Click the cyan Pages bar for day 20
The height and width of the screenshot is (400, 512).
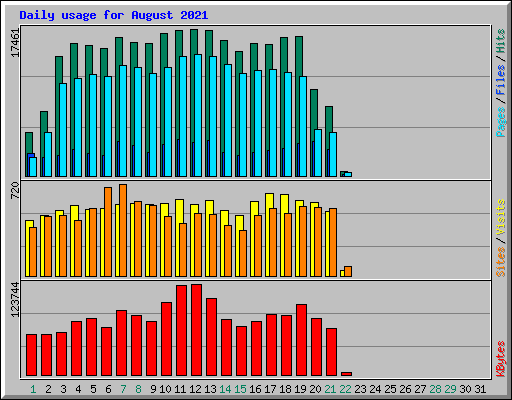tap(318, 153)
